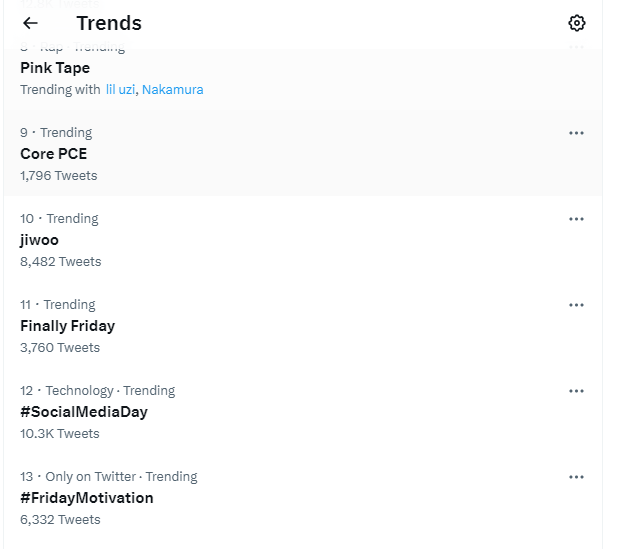Viewport: 624px width, 549px height.
Task: Click the 10.3K Tweets count
Action: coord(60,434)
